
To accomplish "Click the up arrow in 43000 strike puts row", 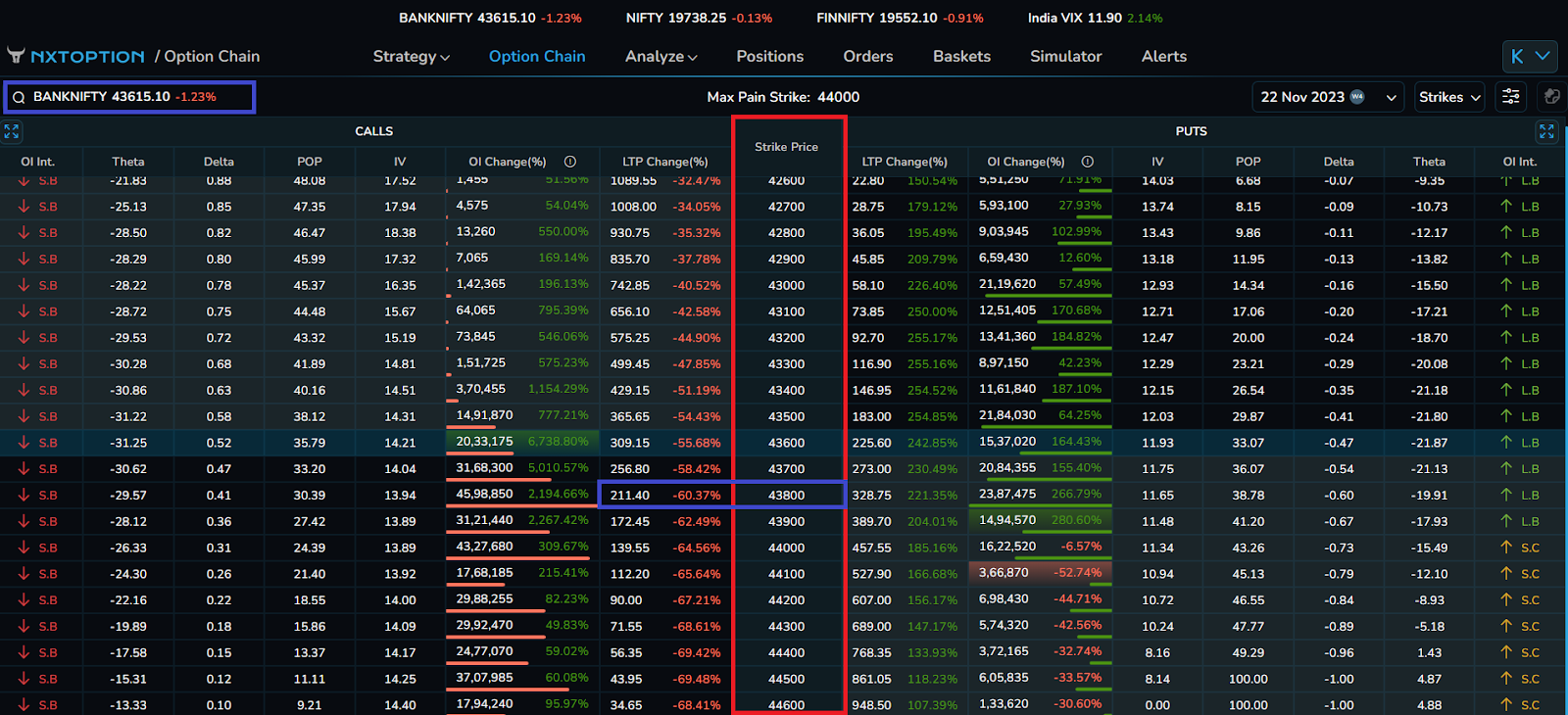I will (1506, 285).
